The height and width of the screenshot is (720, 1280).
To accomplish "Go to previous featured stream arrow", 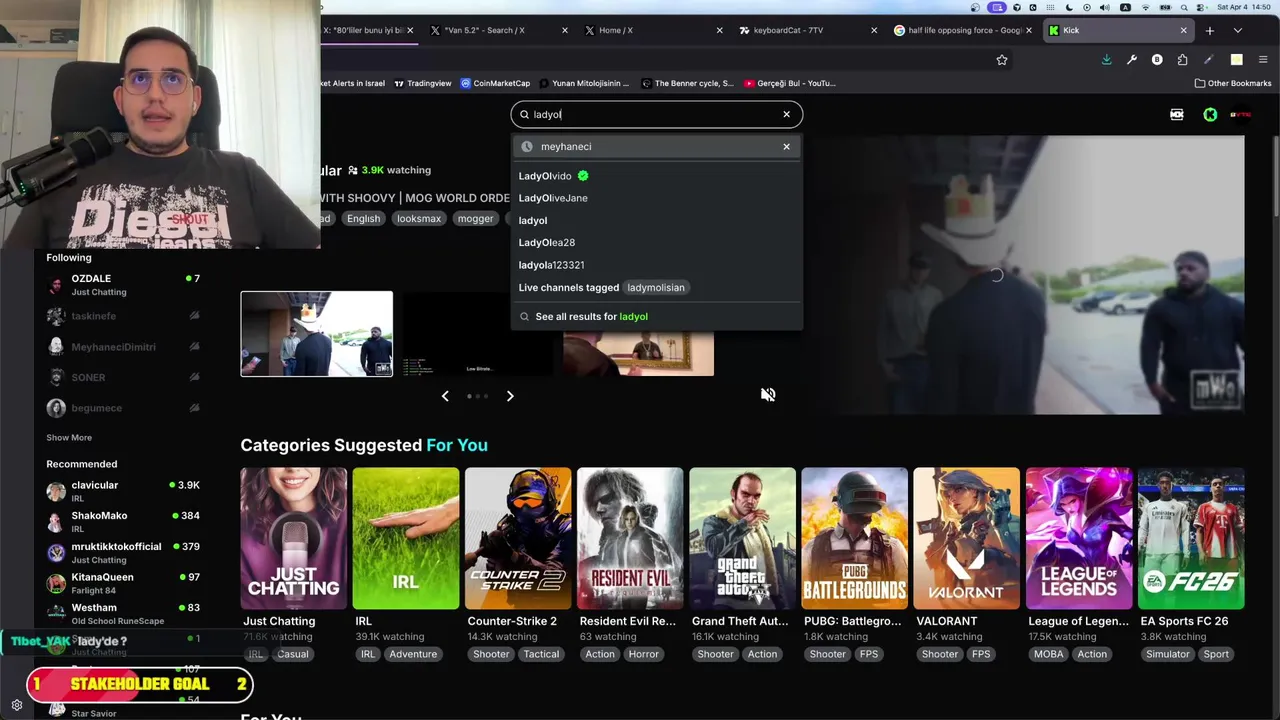I will pyautogui.click(x=445, y=396).
